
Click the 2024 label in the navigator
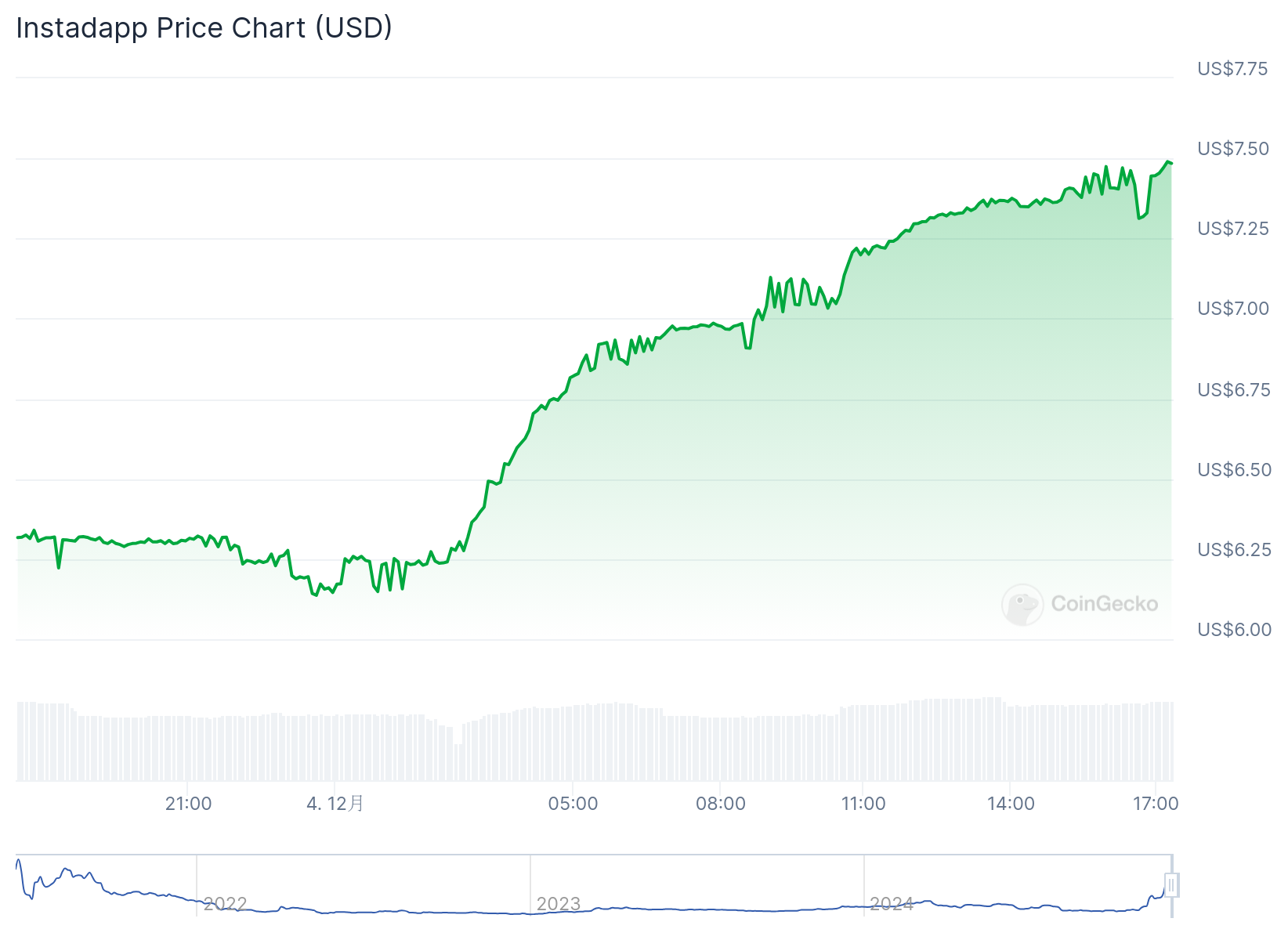[x=892, y=904]
